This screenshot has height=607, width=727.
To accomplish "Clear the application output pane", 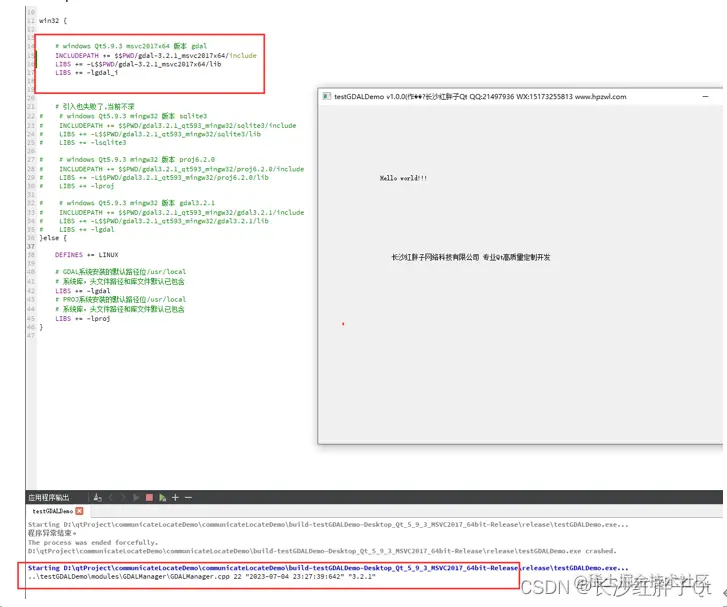I will (97, 498).
